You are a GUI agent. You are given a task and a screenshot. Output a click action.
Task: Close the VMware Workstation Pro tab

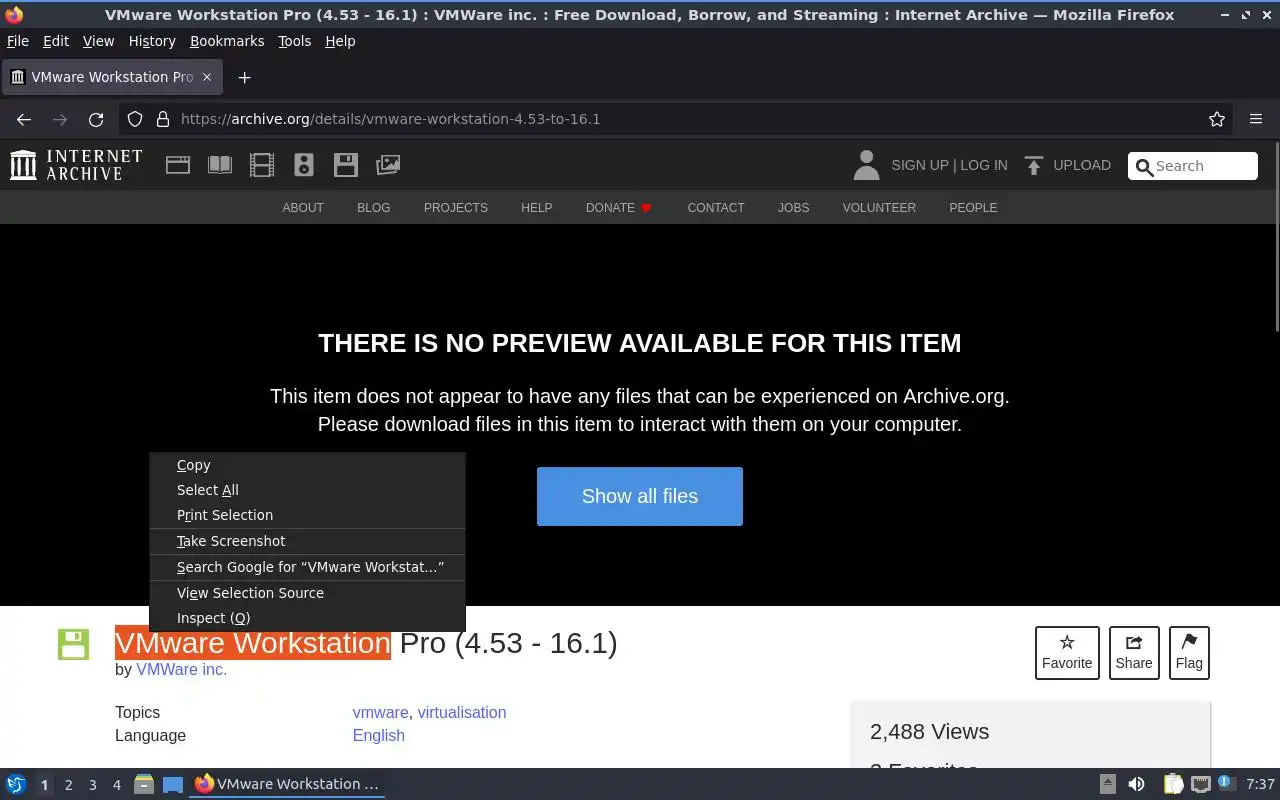point(207,77)
